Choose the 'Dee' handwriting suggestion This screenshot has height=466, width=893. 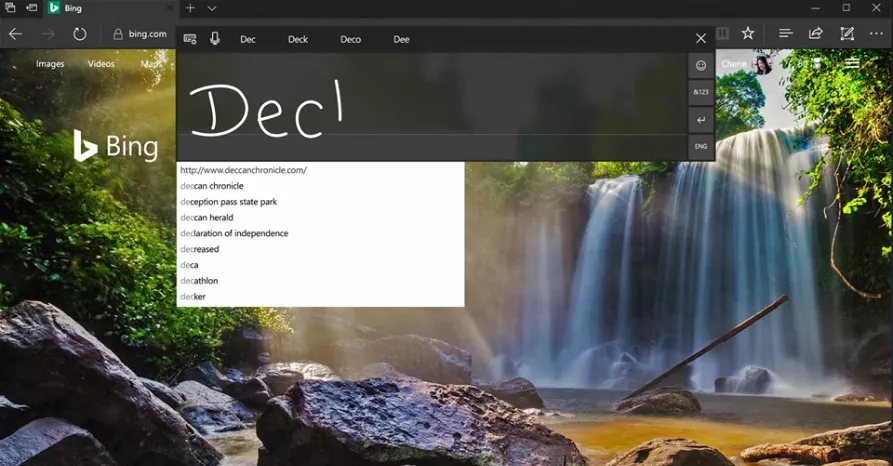click(402, 39)
